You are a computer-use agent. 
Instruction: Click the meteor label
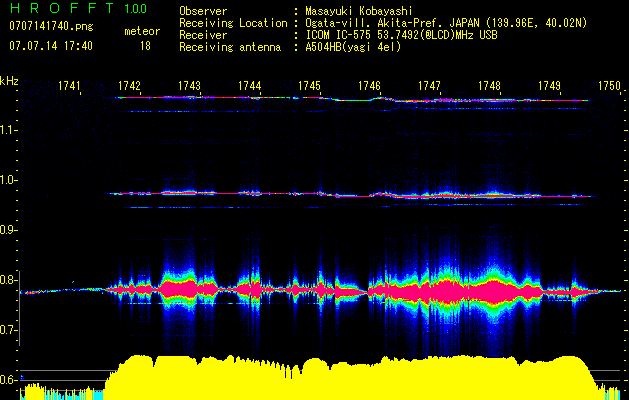142,31
